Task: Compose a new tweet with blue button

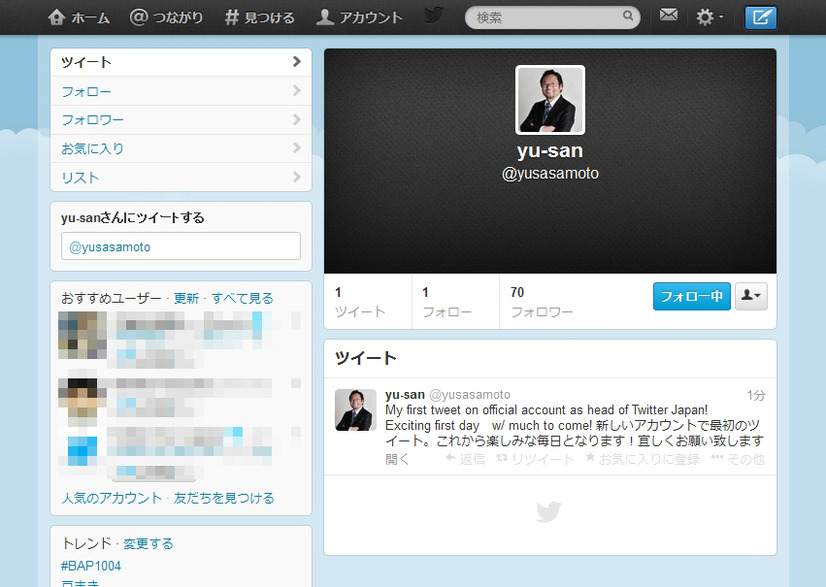Action: point(760,18)
